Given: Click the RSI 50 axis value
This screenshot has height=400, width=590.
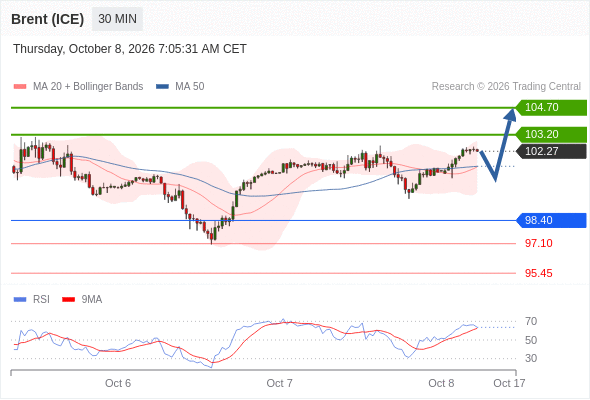Looking at the screenshot, I should pyautogui.click(x=531, y=340).
